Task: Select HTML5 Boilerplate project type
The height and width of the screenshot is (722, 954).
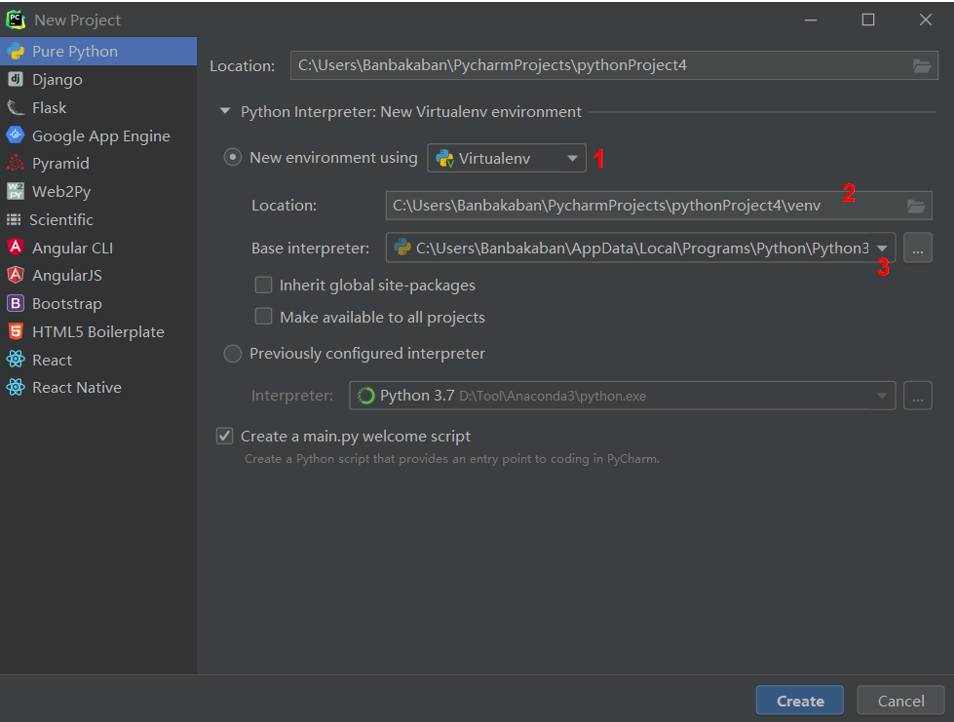Action: point(99,331)
